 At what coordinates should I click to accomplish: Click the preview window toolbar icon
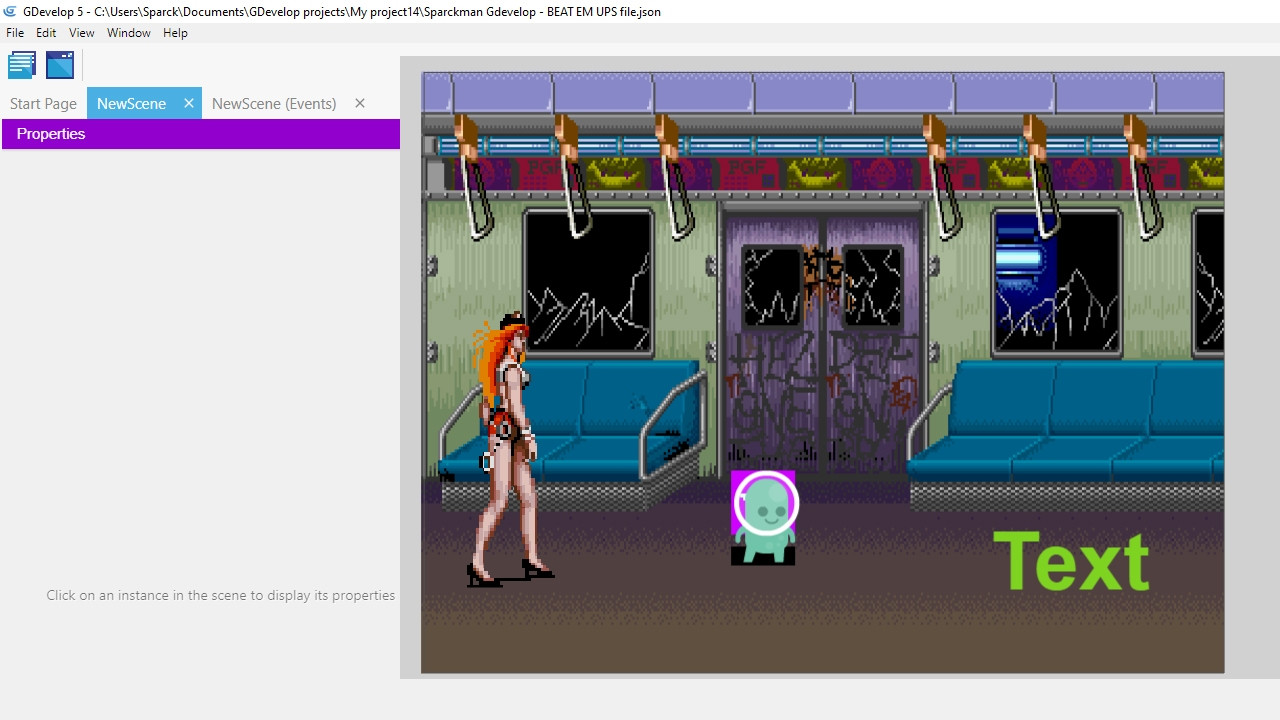[x=60, y=65]
